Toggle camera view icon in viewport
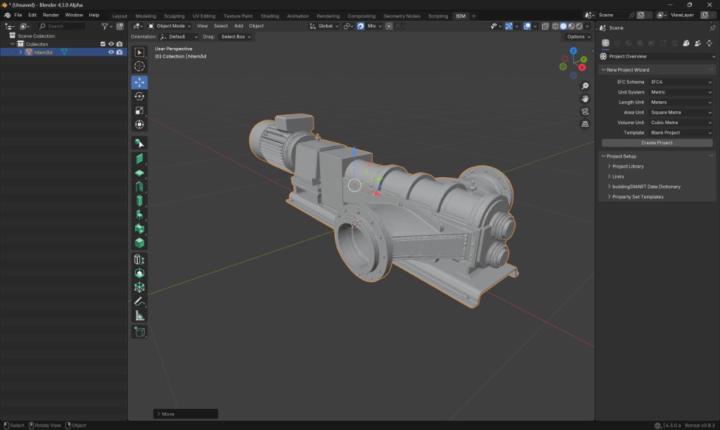720x430 pixels. click(x=585, y=112)
